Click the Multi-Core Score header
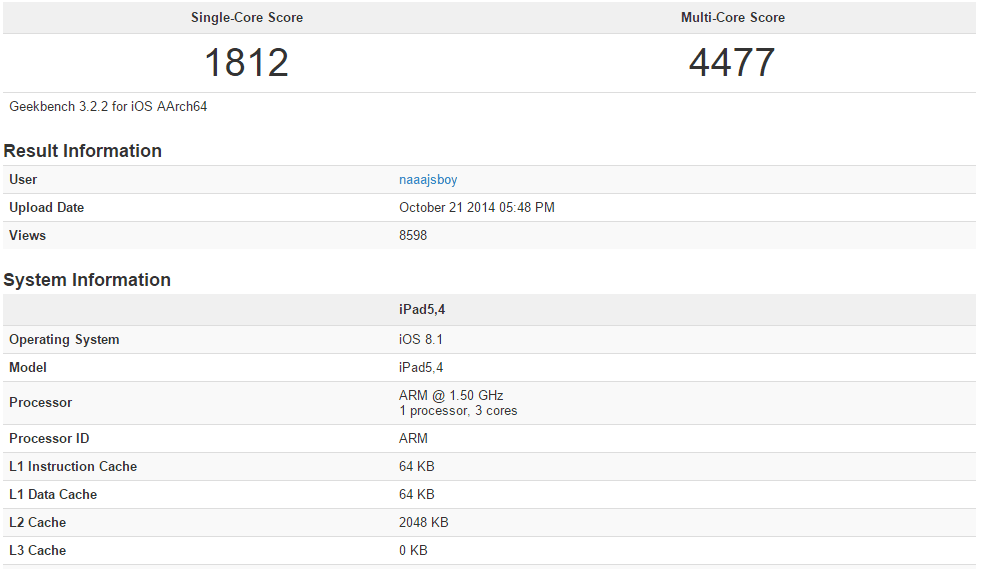 (x=733, y=18)
